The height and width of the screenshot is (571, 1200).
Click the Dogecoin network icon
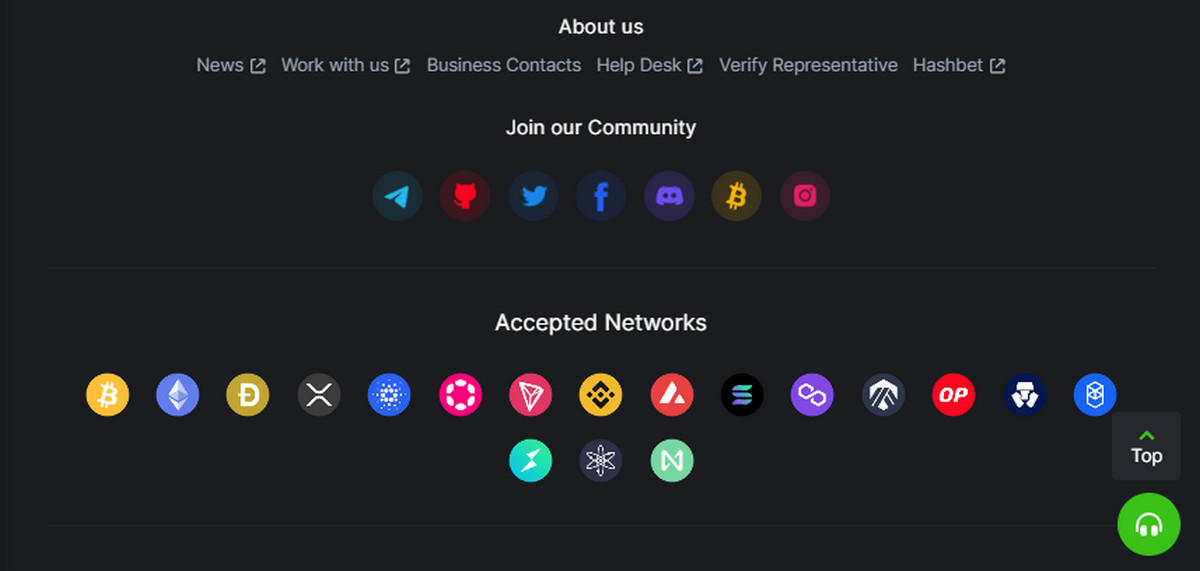point(248,395)
